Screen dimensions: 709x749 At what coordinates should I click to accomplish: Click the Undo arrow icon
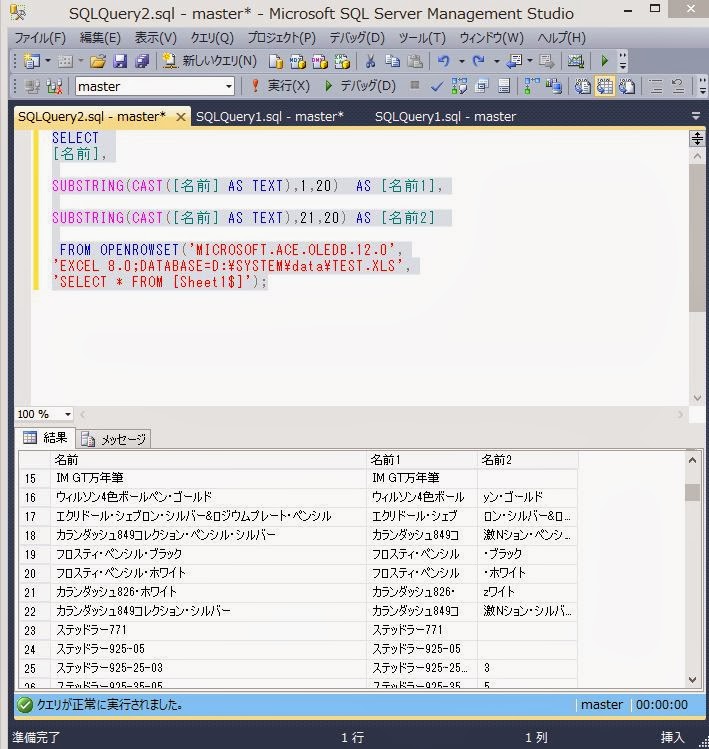[x=444, y=61]
